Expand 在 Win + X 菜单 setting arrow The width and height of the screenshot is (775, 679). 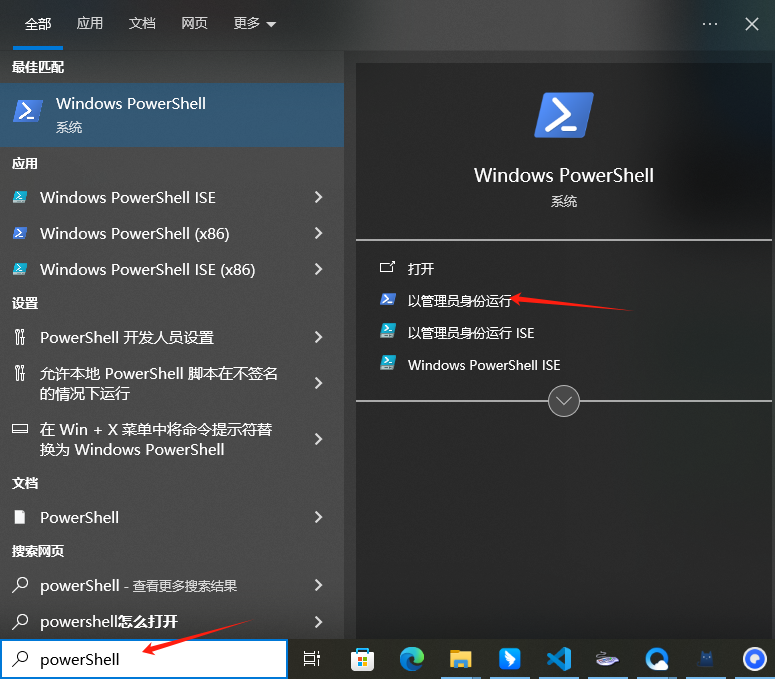click(318, 439)
